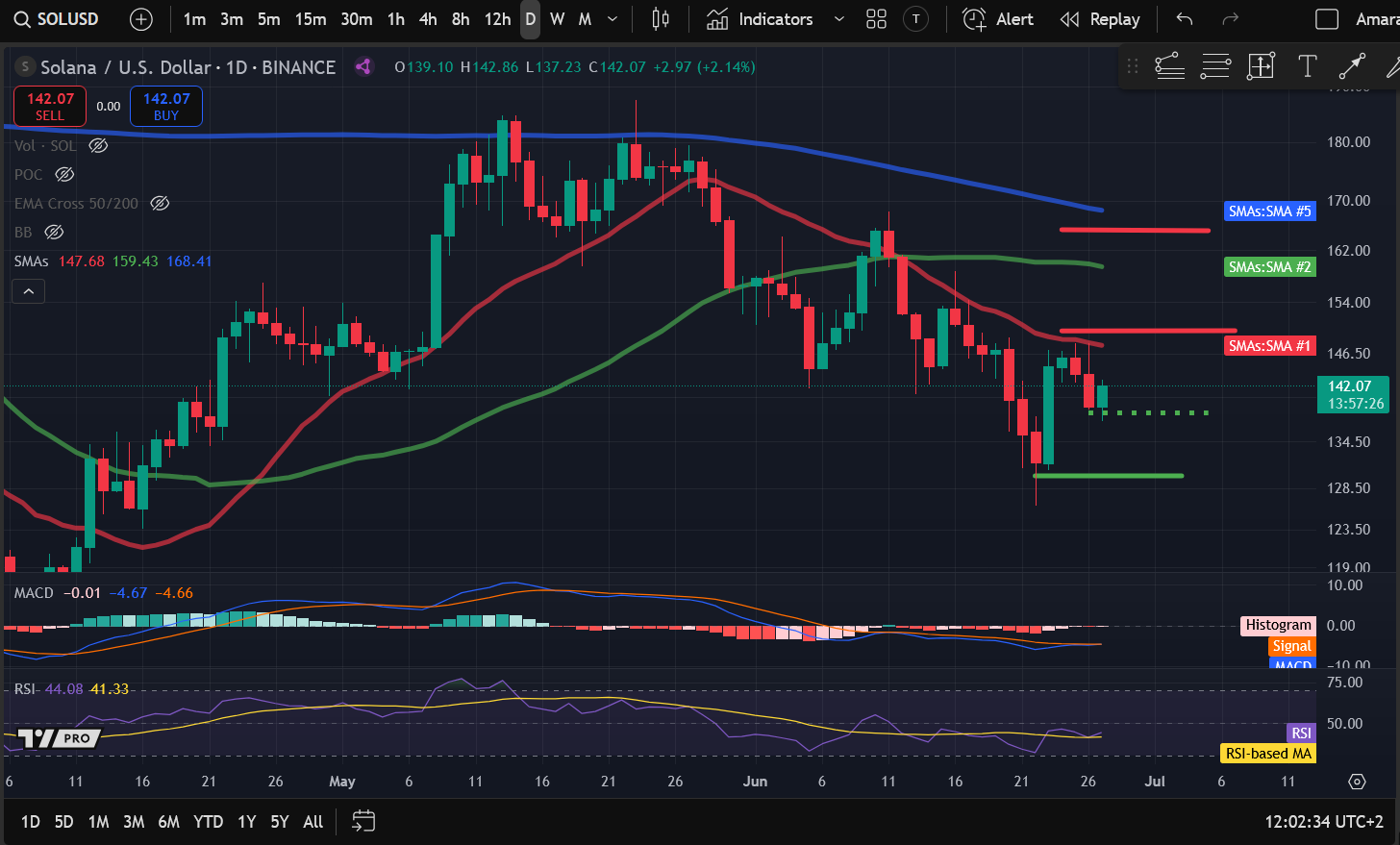Screen dimensions: 1400x845
Task: Select the Fib retracement drawing tool
Action: (x=1169, y=66)
